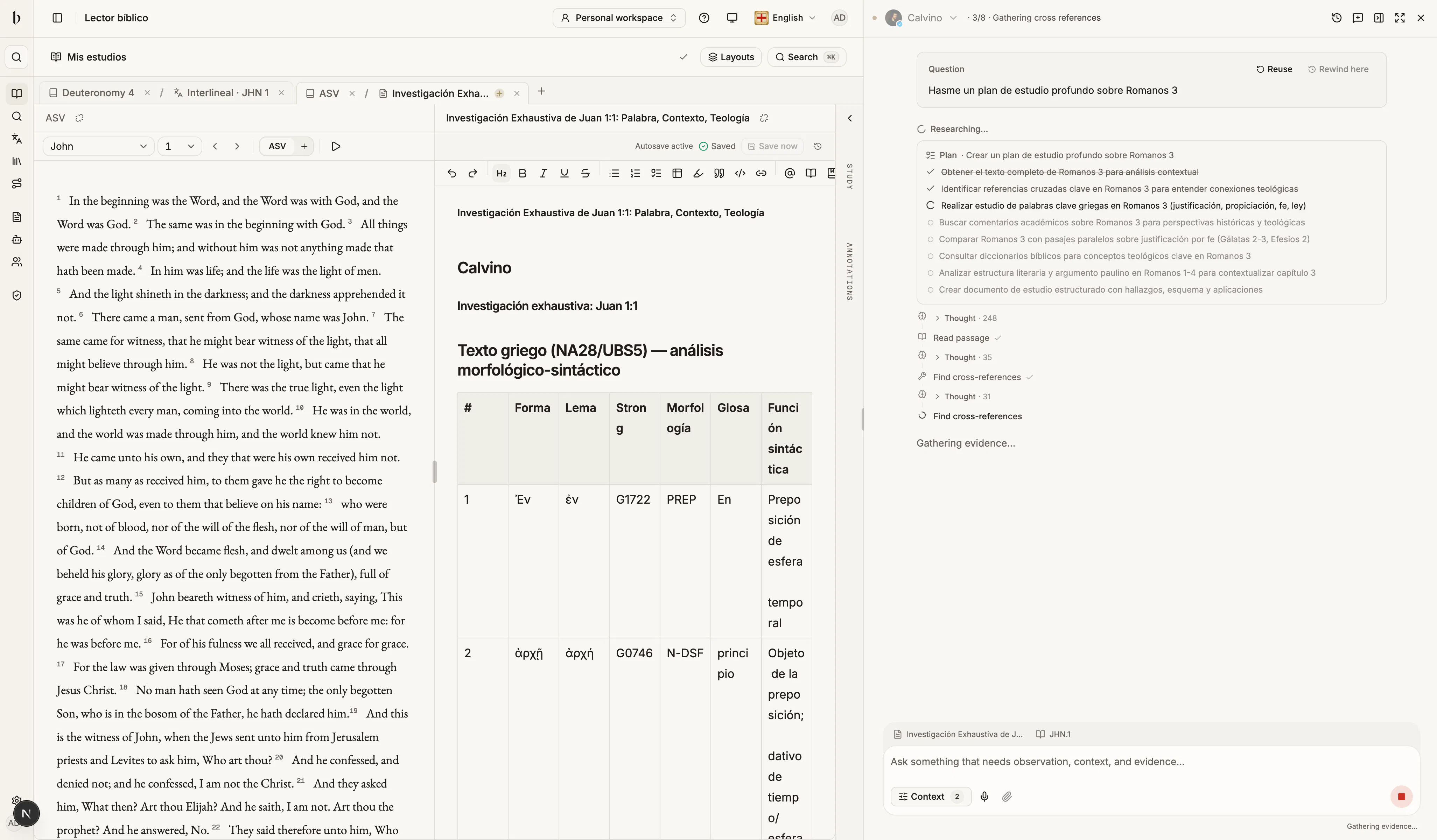The image size is (1437, 840).
Task: Play audio for John chapter 1
Action: pyautogui.click(x=336, y=146)
